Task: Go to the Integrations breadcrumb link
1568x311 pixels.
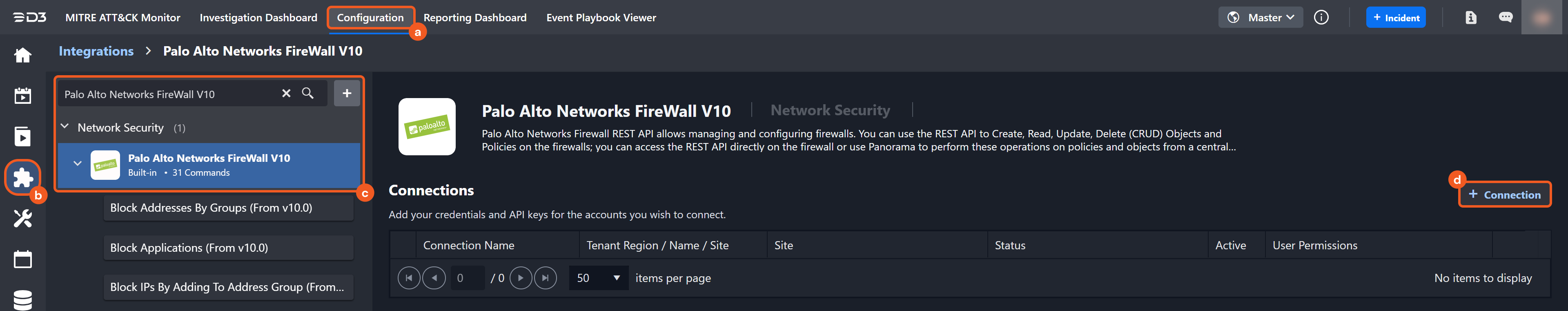Action: coord(96,51)
